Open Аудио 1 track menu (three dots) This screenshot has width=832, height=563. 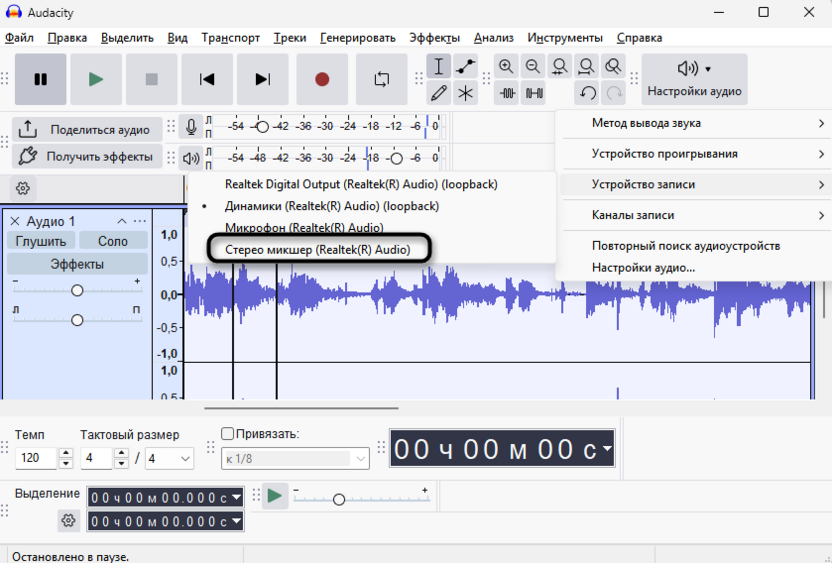tap(140, 221)
